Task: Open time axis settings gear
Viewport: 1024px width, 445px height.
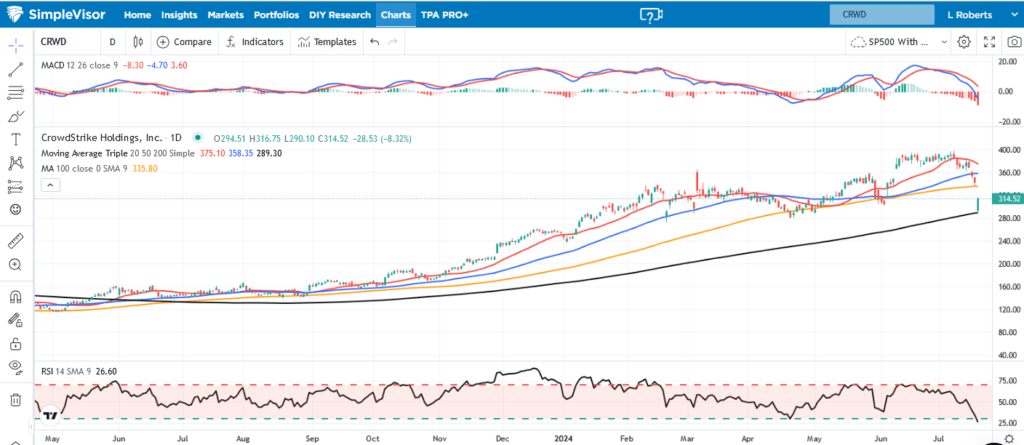Action: tap(1009, 437)
